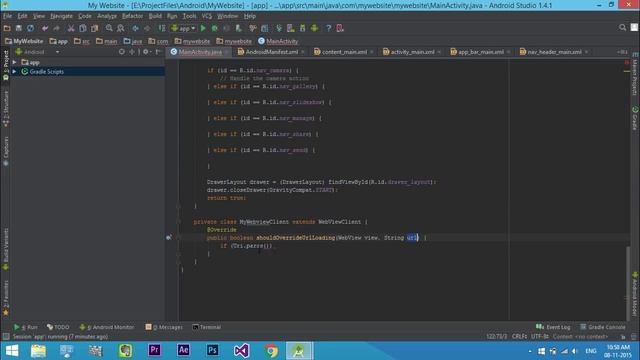Viewport: 640px width, 360px height.
Task: Click the Copy toolbar icon
Action: click(83, 28)
